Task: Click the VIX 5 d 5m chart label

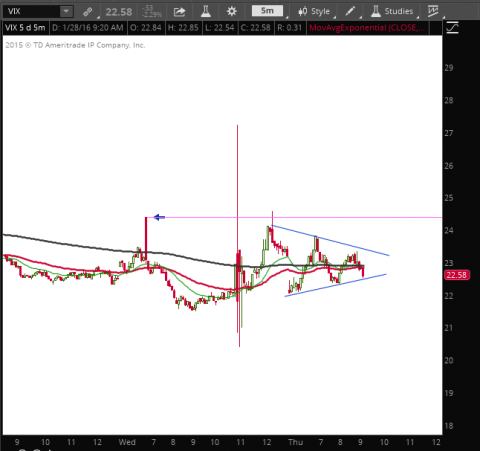Action: click(25, 28)
